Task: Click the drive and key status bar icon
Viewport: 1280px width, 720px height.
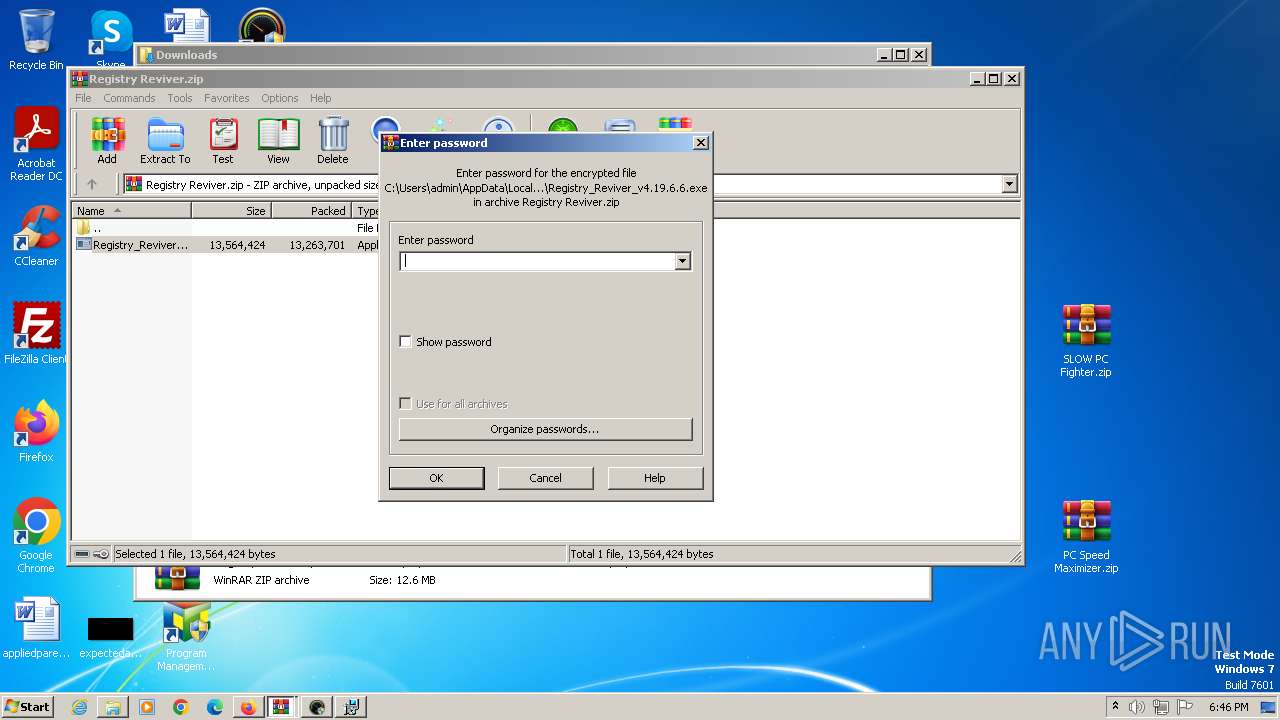Action: click(91, 554)
